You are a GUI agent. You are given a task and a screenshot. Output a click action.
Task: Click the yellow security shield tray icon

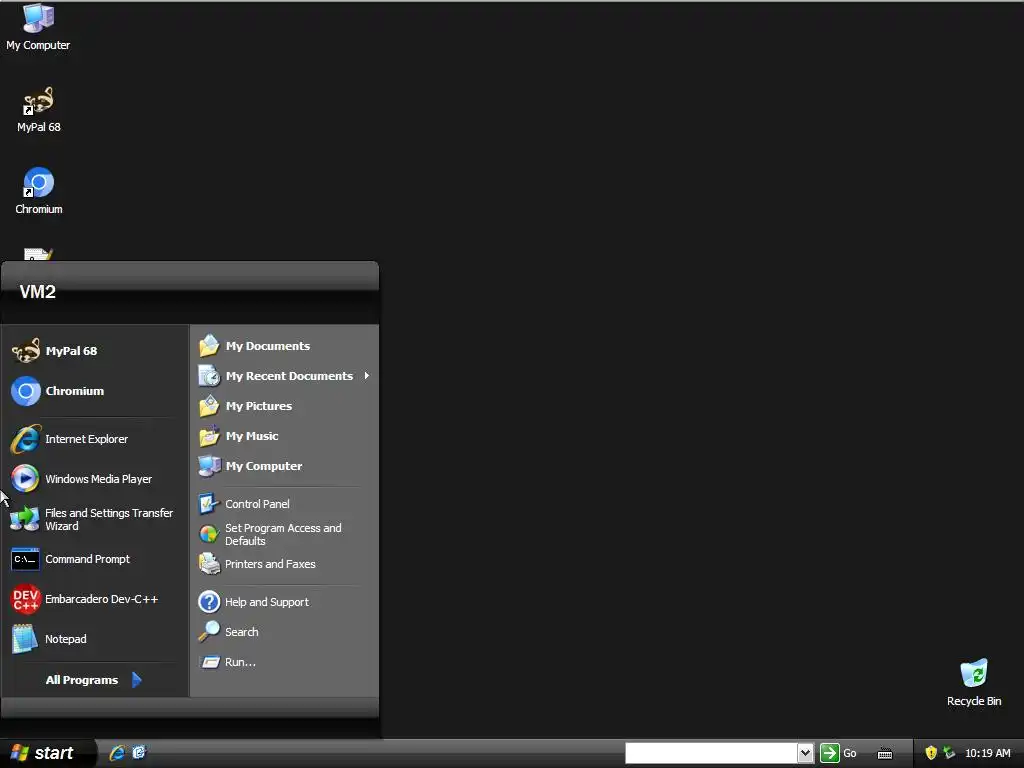(931, 753)
